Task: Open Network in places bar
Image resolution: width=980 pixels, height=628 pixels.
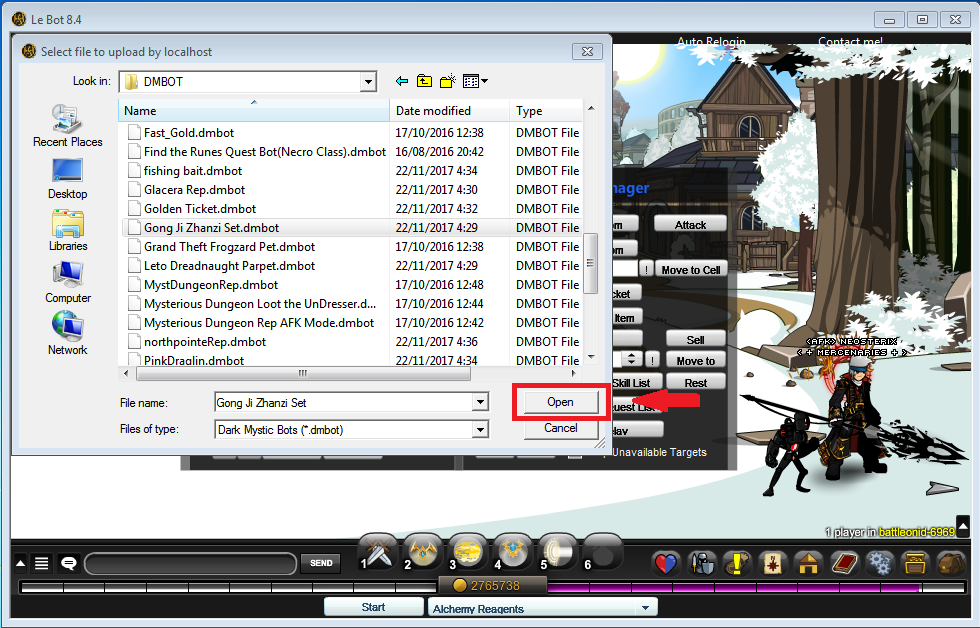Action: pos(68,334)
